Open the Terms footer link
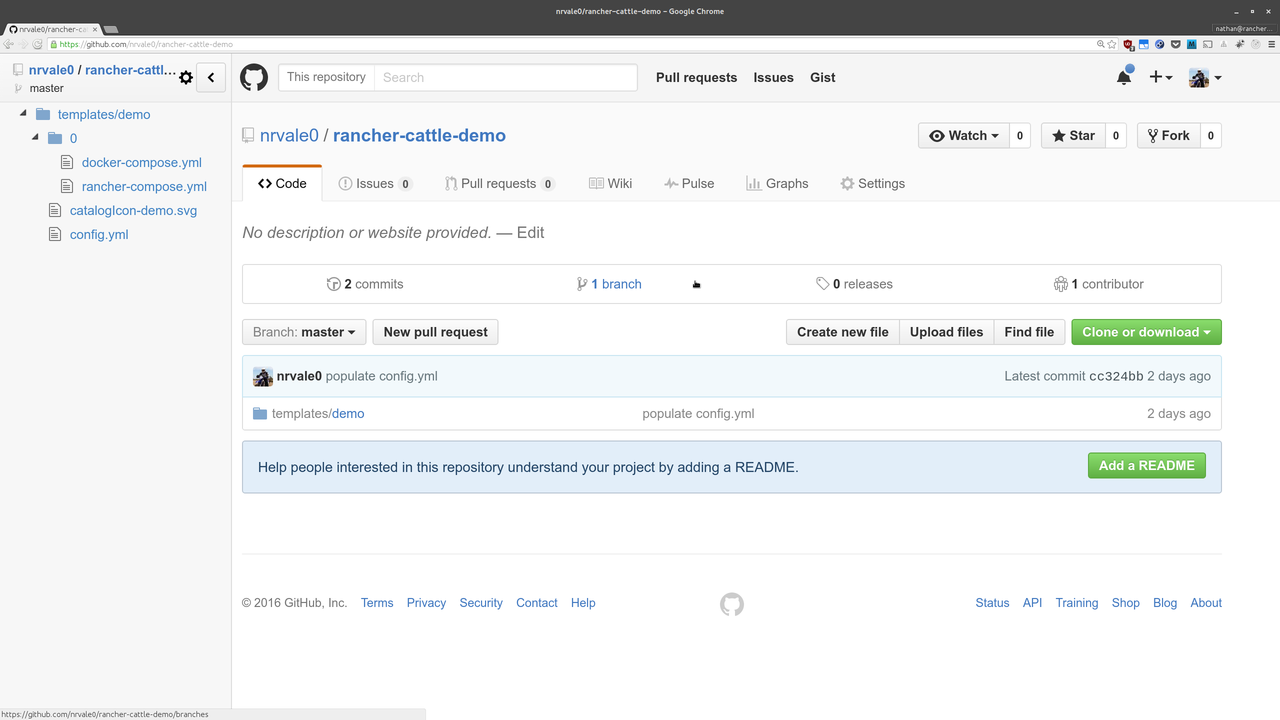Image resolution: width=1280 pixels, height=720 pixels. (377, 603)
